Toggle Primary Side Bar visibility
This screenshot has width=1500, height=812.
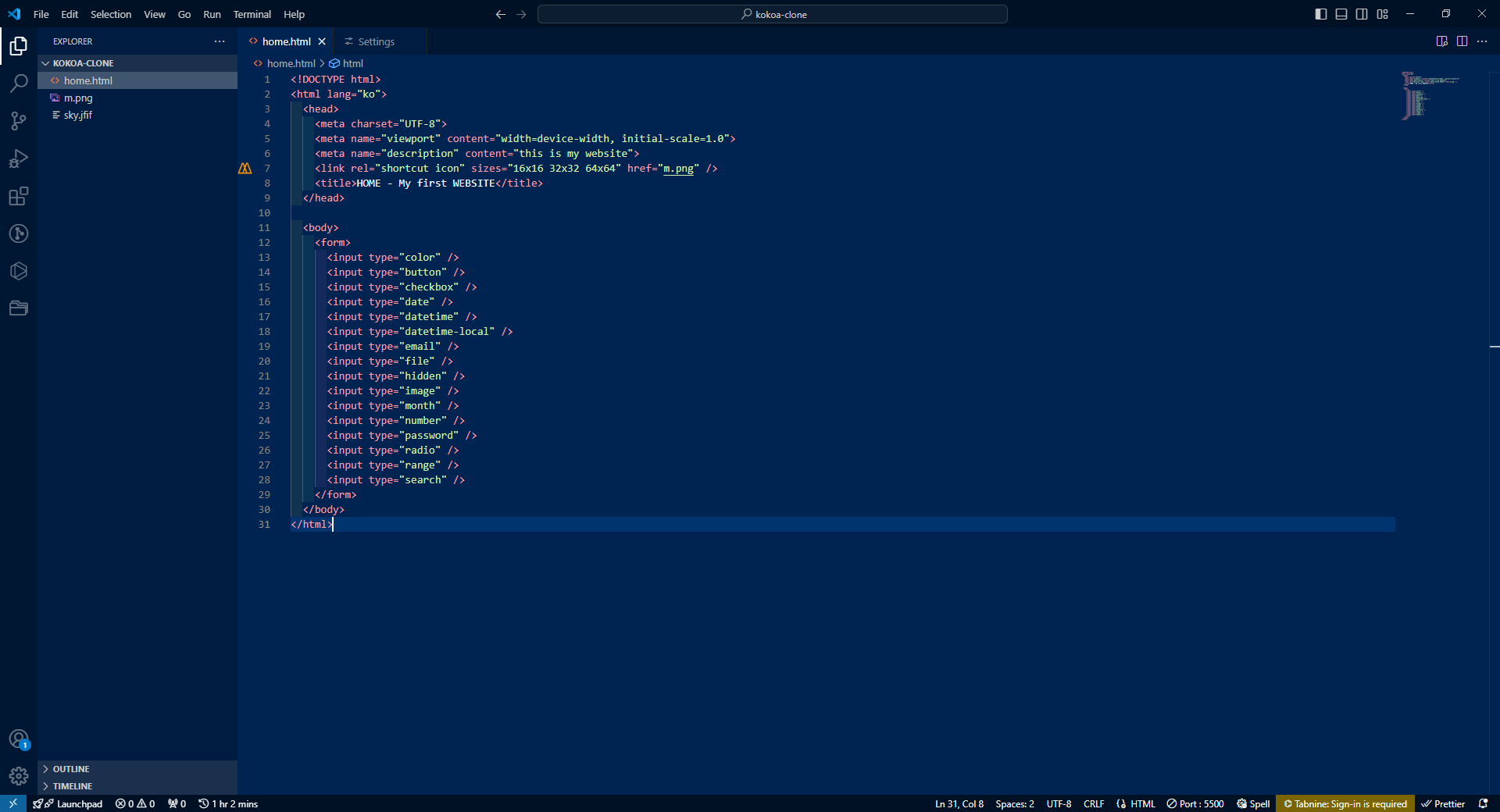tap(1321, 14)
